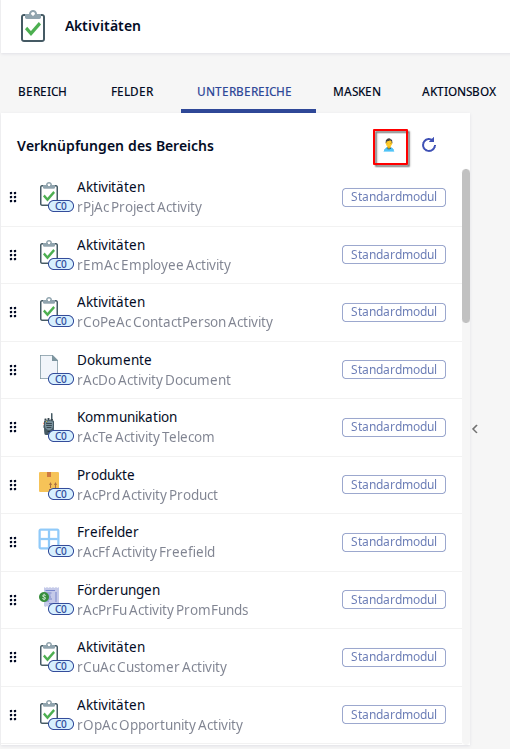The height and width of the screenshot is (749, 510).
Task: Click the vertical scrollbar of the list
Action: [x=466, y=246]
